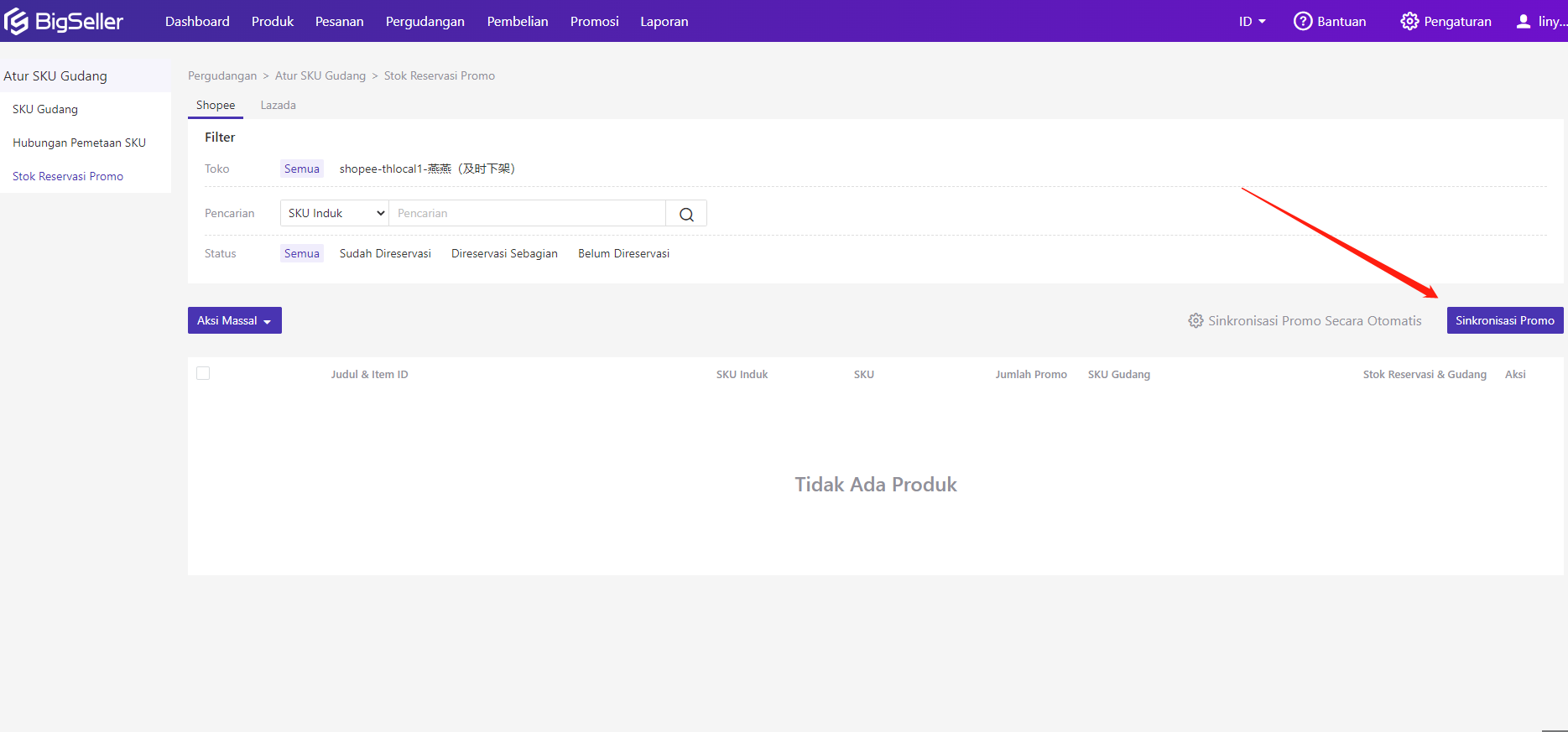Image resolution: width=1568 pixels, height=732 pixels.
Task: Click the BigSeller logo icon
Action: (x=17, y=21)
